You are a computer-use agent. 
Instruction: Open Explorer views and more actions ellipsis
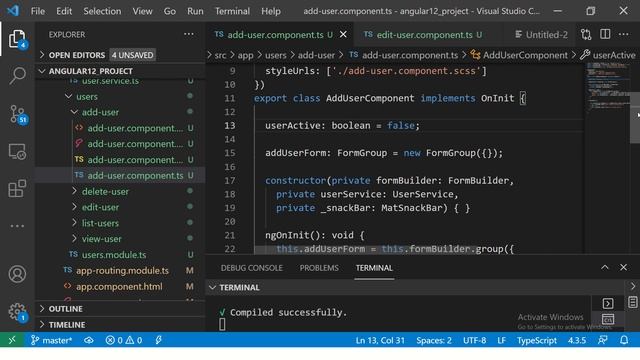pyautogui.click(x=189, y=34)
